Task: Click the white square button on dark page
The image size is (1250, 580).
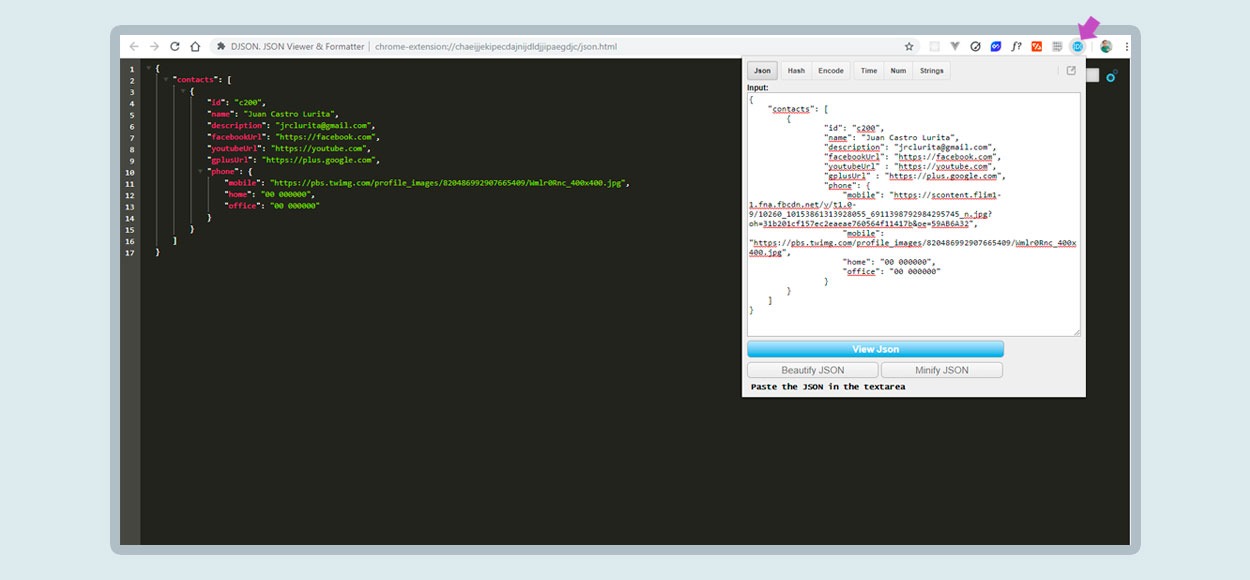Action: pos(1093,75)
